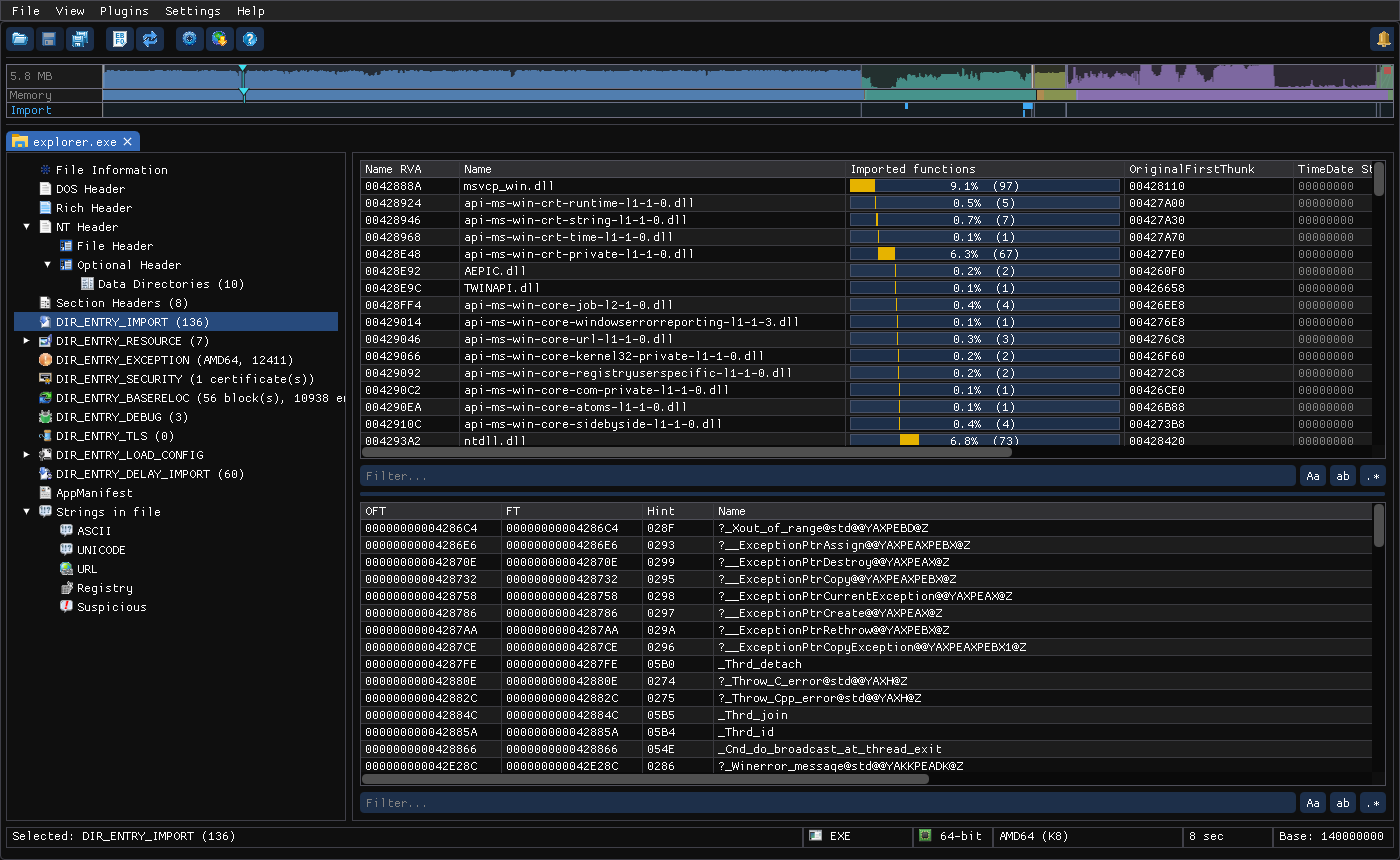Open the File menu

tap(26, 11)
